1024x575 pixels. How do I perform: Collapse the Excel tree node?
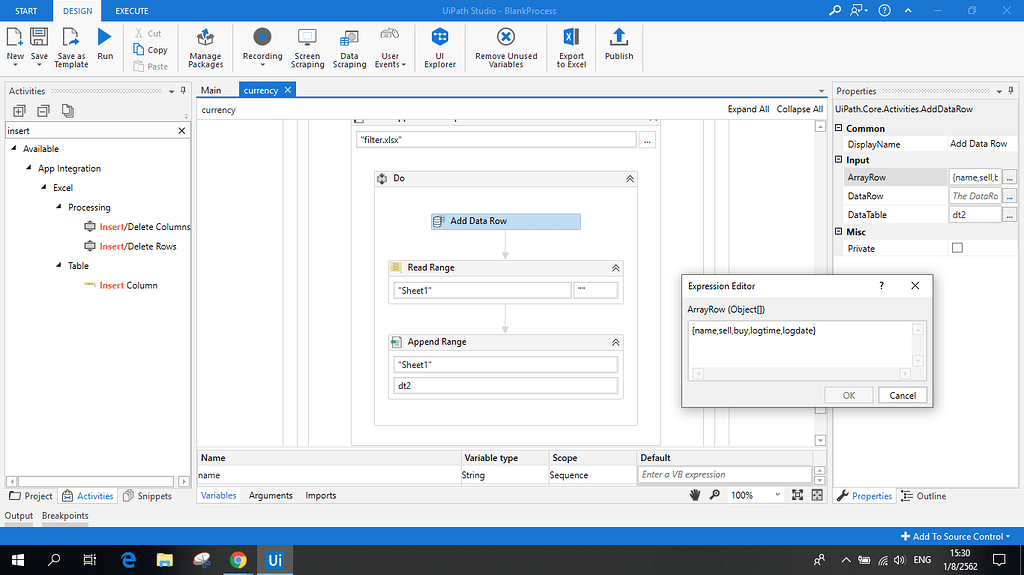point(44,188)
